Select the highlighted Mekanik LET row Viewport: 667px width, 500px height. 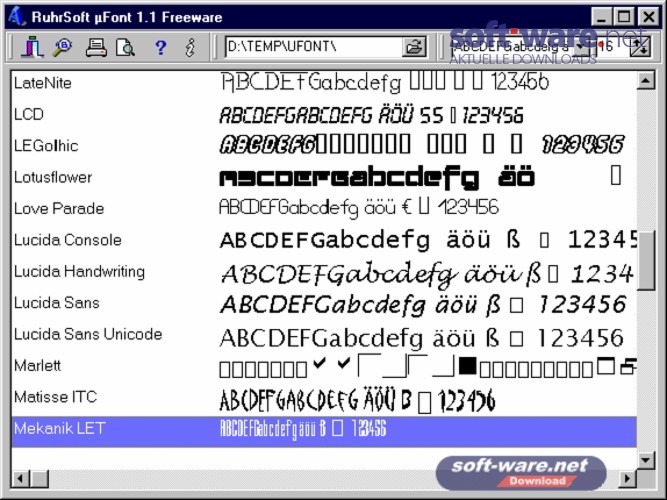click(x=324, y=431)
